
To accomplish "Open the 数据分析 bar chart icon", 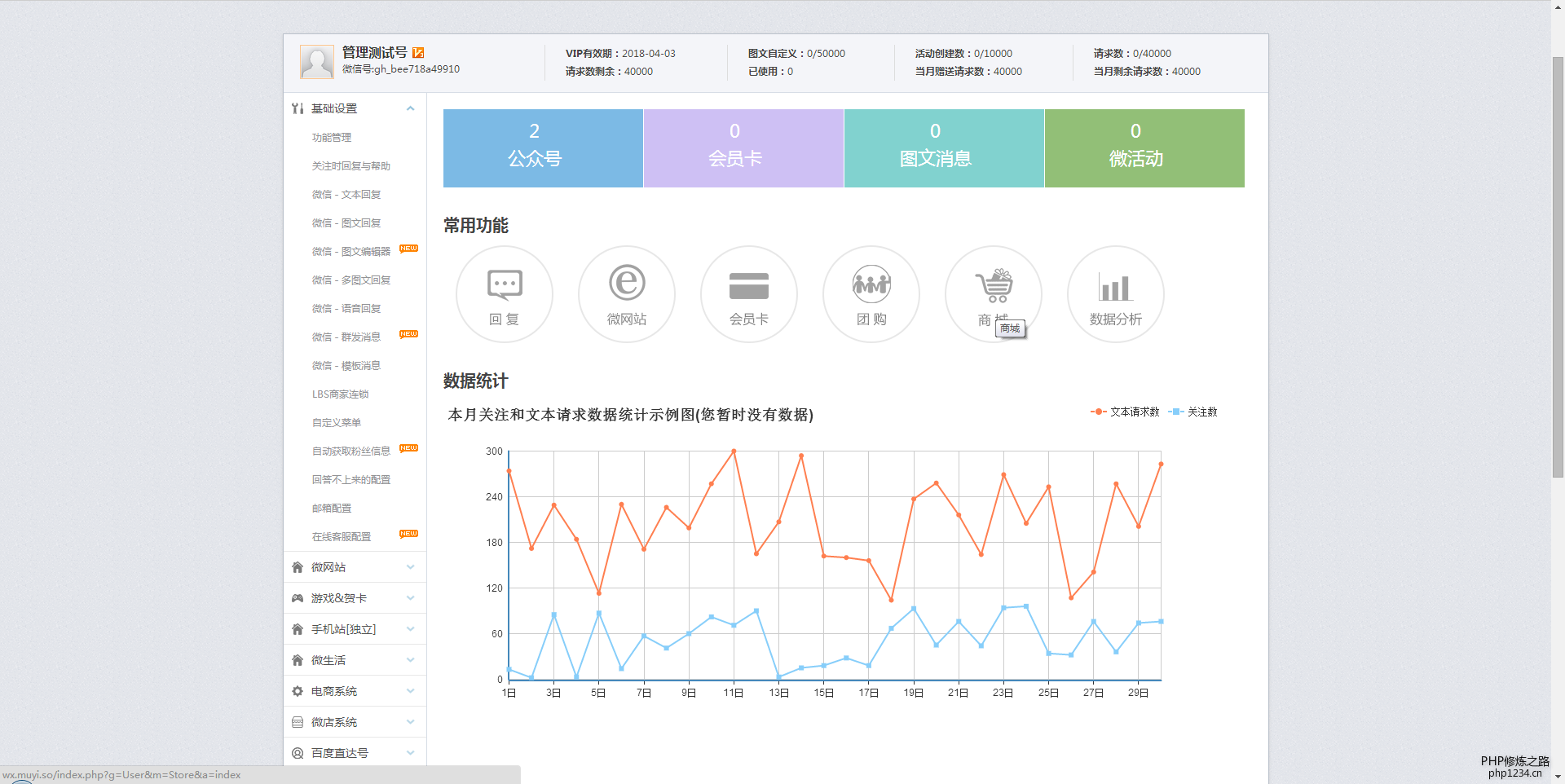I will tap(1116, 294).
